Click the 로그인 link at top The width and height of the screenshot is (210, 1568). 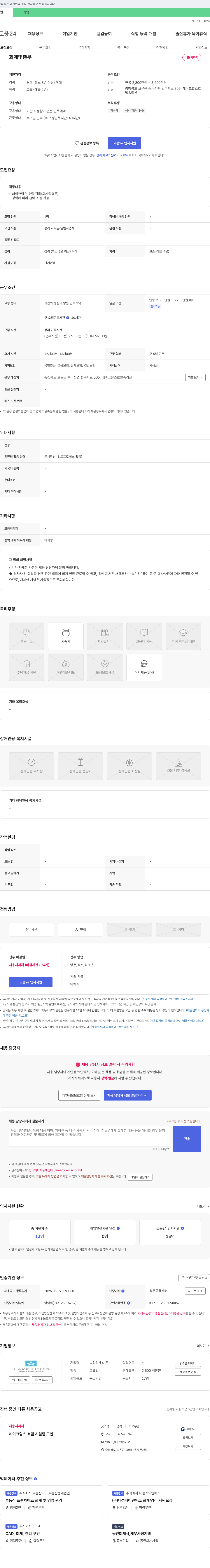click(x=196, y=21)
